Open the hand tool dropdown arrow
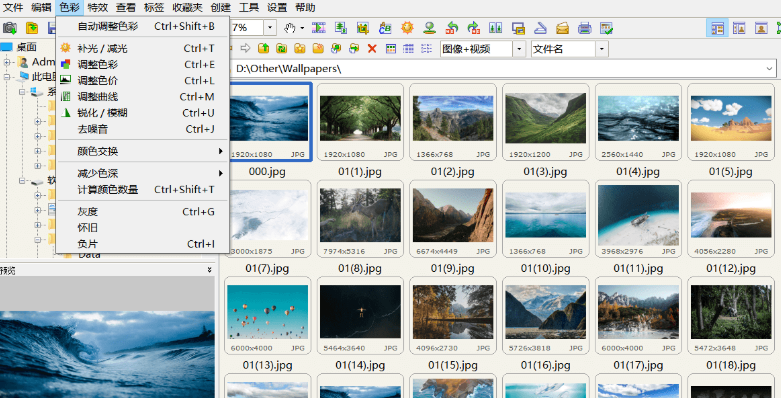The width and height of the screenshot is (781, 398). [302, 28]
